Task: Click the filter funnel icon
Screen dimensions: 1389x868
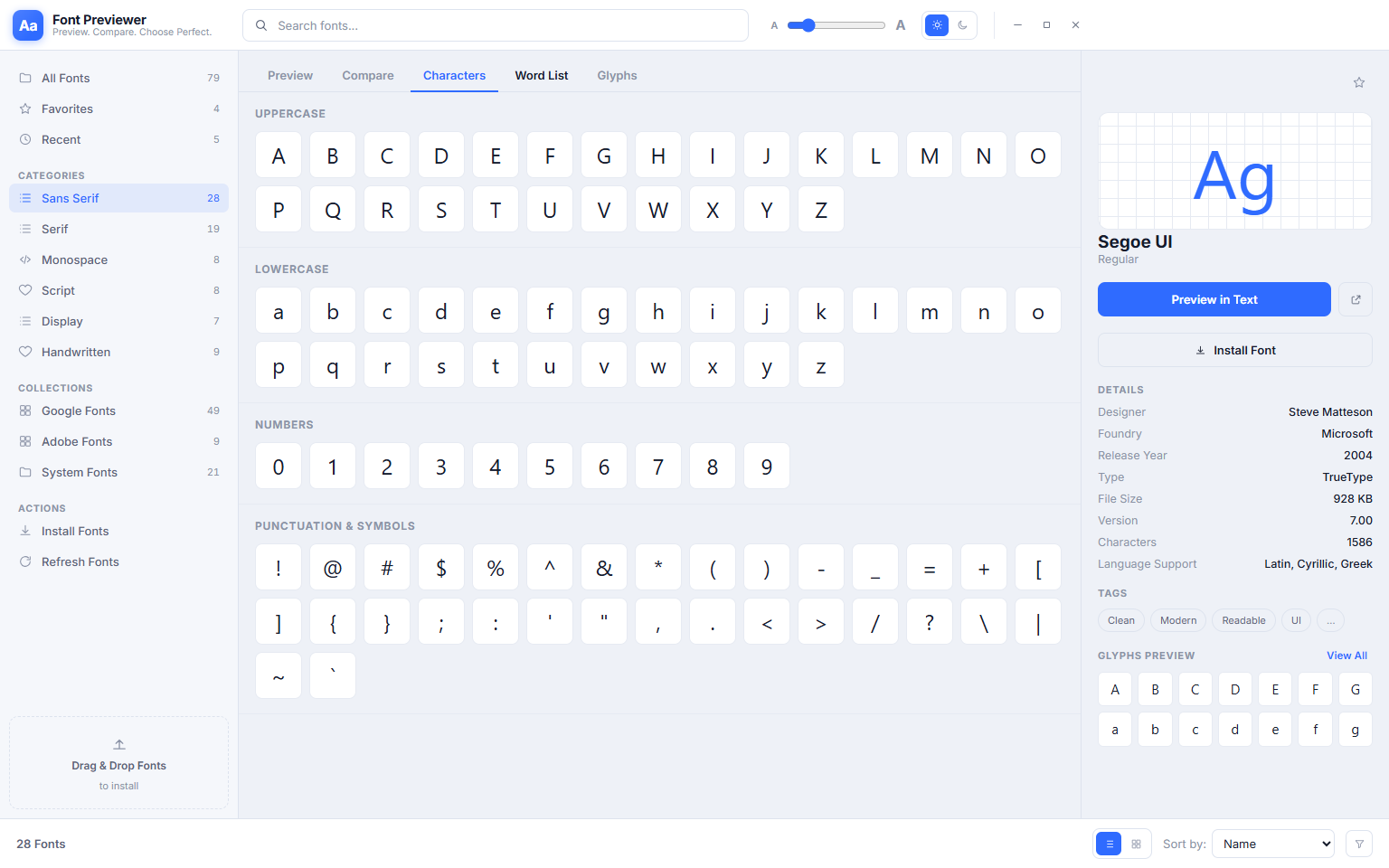Action: click(1359, 844)
